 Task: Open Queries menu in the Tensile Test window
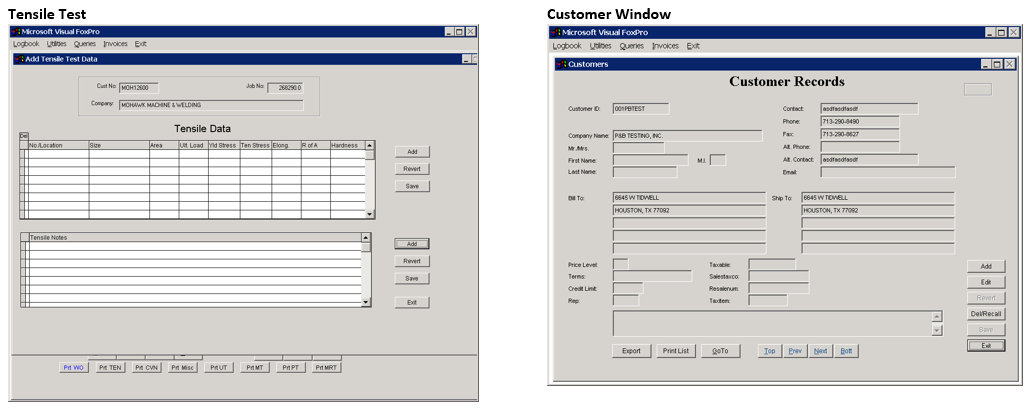point(85,44)
